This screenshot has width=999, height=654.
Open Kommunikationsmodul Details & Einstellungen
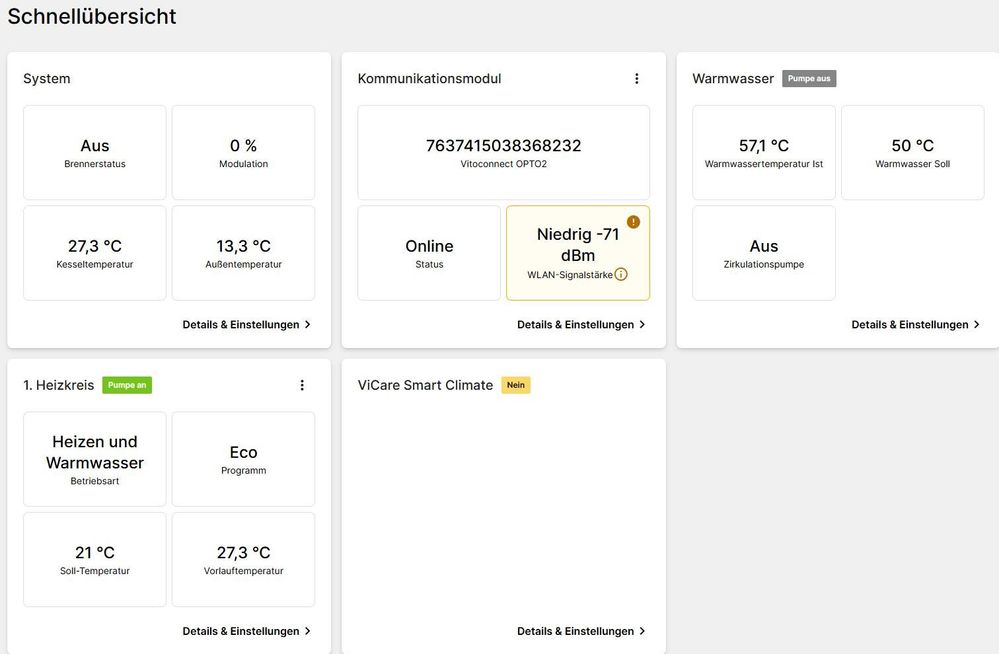pyautogui.click(x=581, y=325)
